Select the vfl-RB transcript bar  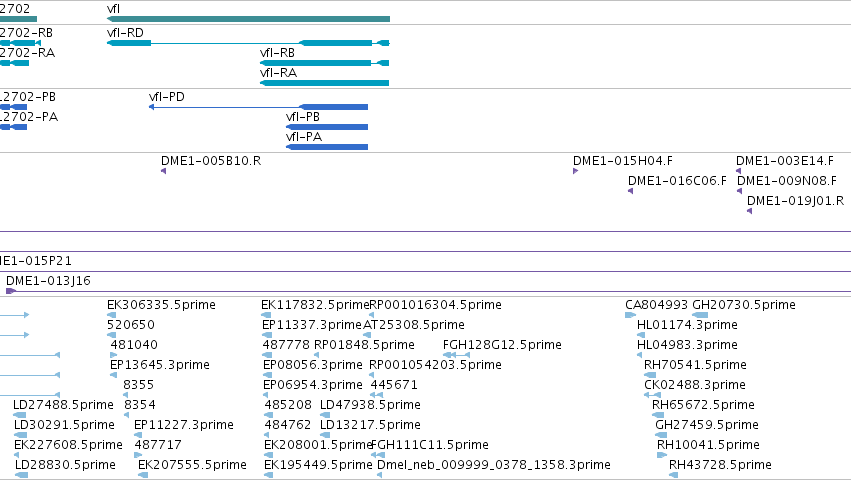[325, 63]
